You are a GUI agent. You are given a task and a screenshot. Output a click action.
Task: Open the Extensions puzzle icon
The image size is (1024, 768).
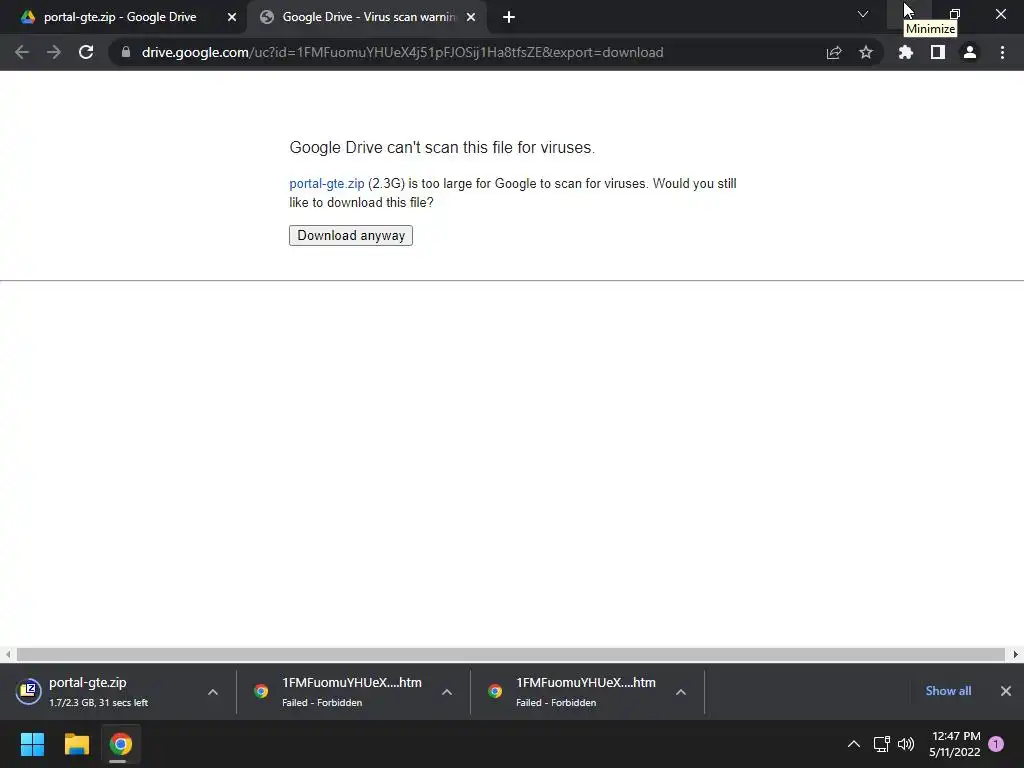(x=906, y=52)
